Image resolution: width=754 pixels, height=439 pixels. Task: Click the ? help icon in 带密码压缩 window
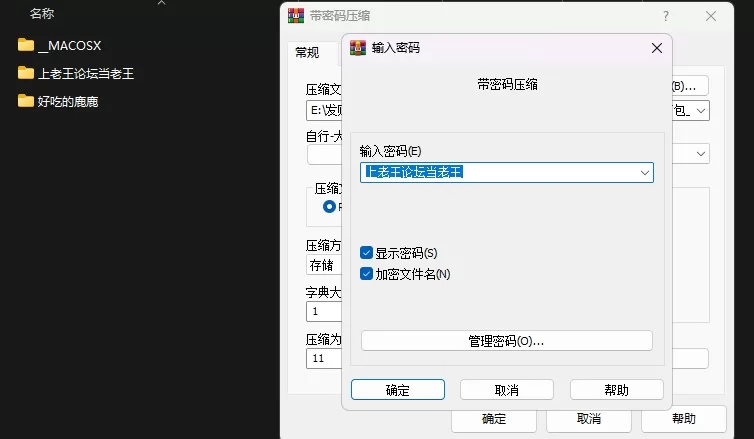tap(666, 16)
